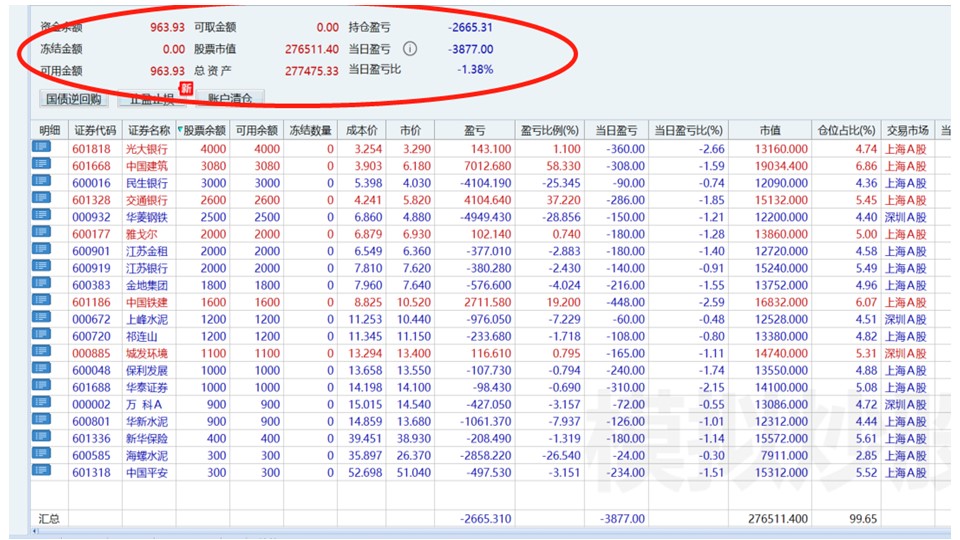Select stock name 新华保险

[x=147, y=439]
